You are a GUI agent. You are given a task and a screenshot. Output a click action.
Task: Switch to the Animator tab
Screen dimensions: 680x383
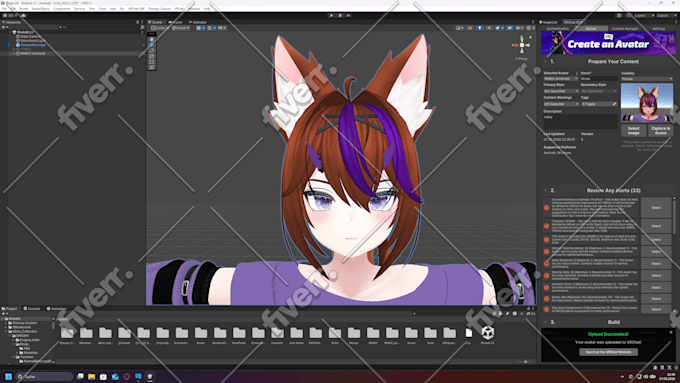pyautogui.click(x=198, y=22)
